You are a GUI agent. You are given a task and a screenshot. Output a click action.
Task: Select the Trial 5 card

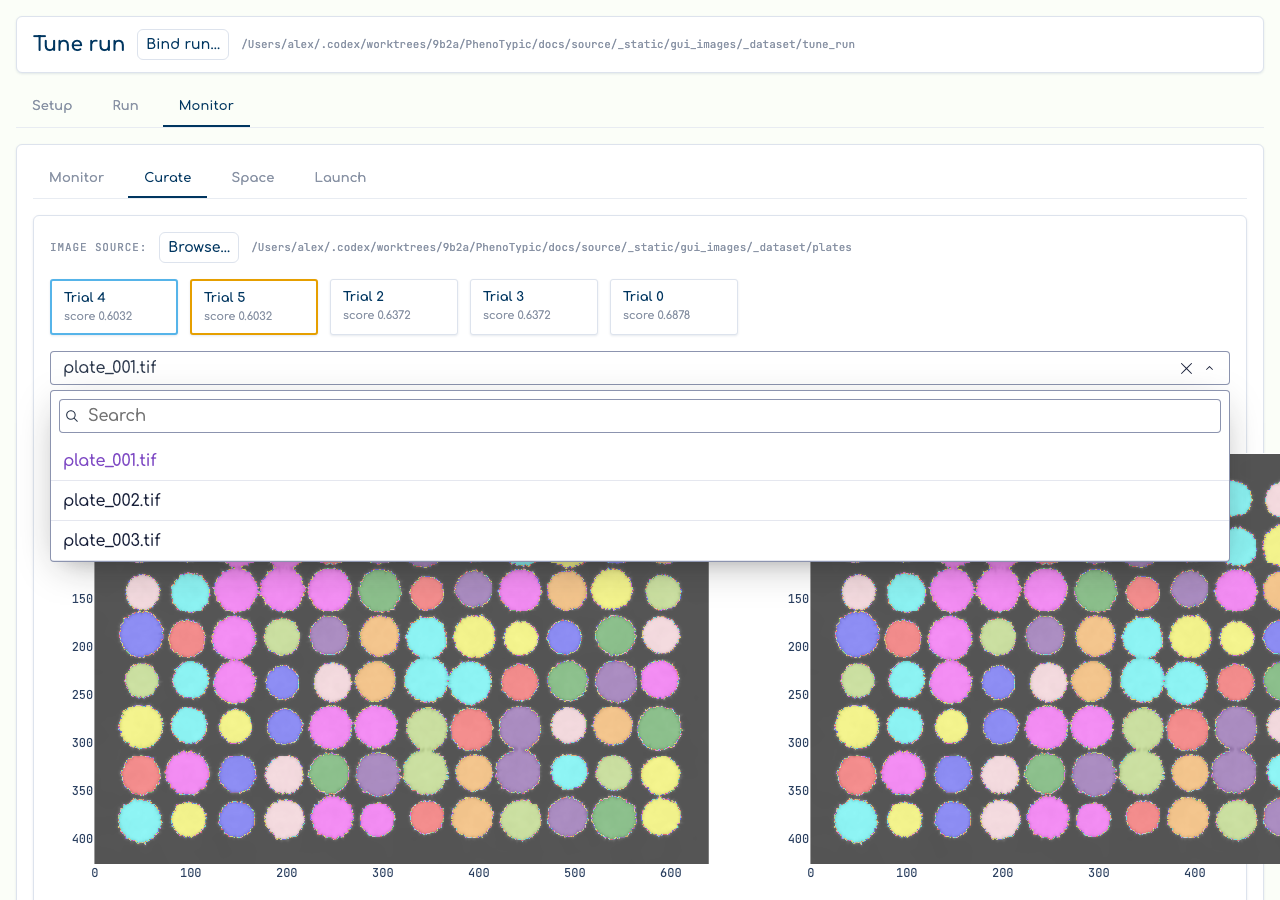point(254,306)
